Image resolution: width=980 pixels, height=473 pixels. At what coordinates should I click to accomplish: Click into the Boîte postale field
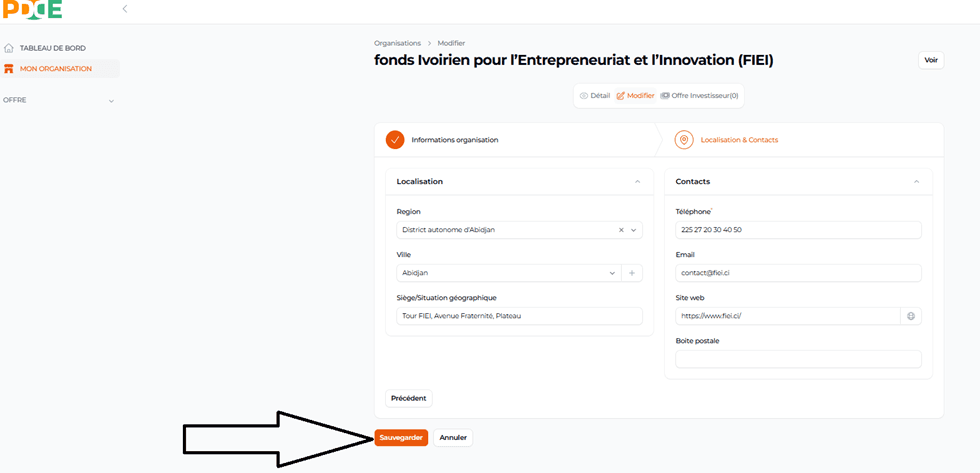(x=798, y=359)
